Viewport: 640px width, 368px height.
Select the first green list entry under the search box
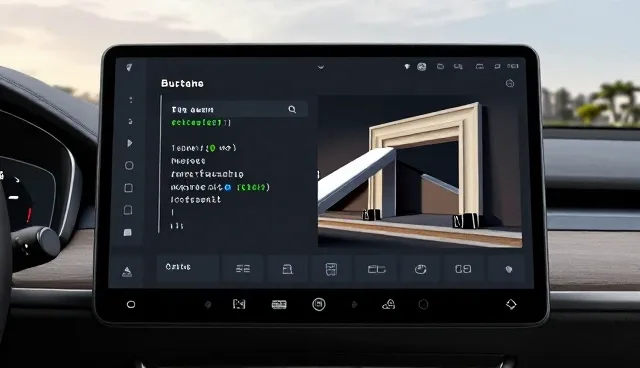201,122
